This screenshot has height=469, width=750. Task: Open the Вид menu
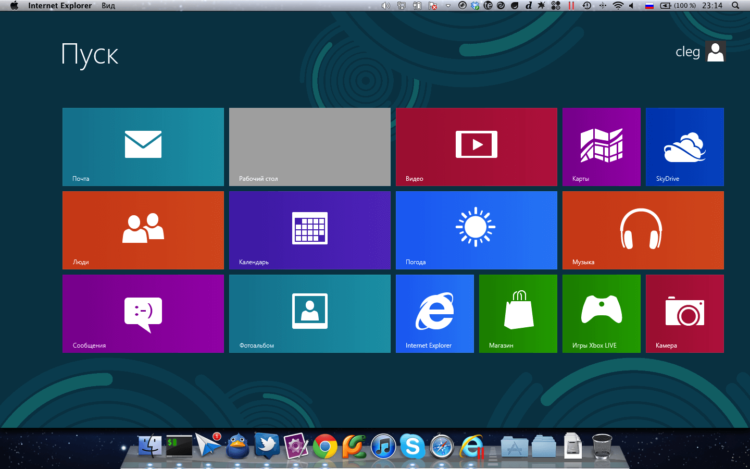tap(108, 6)
